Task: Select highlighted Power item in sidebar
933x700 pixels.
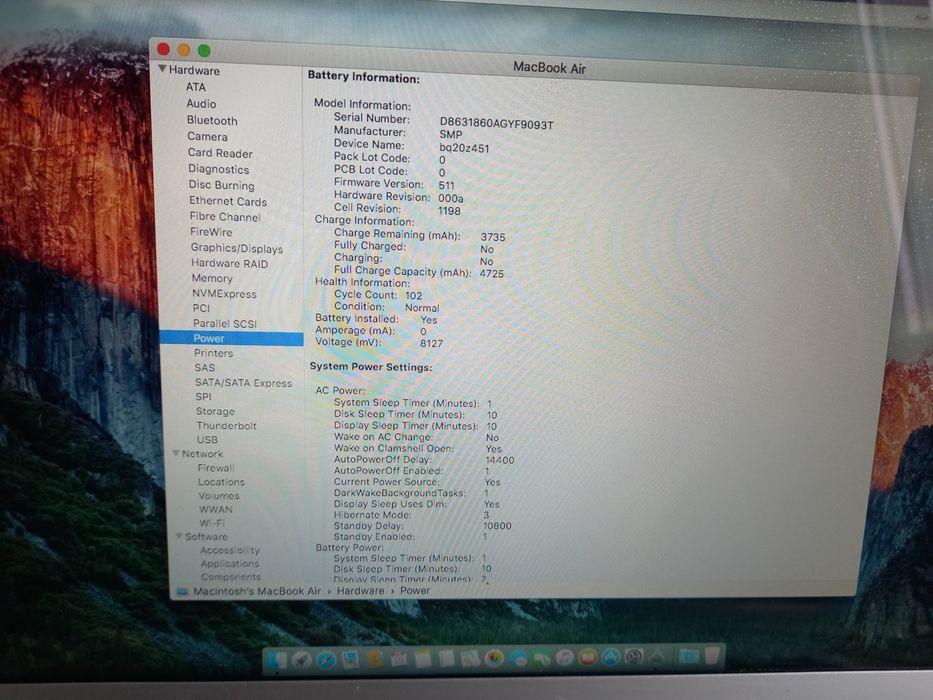Action: (231, 338)
